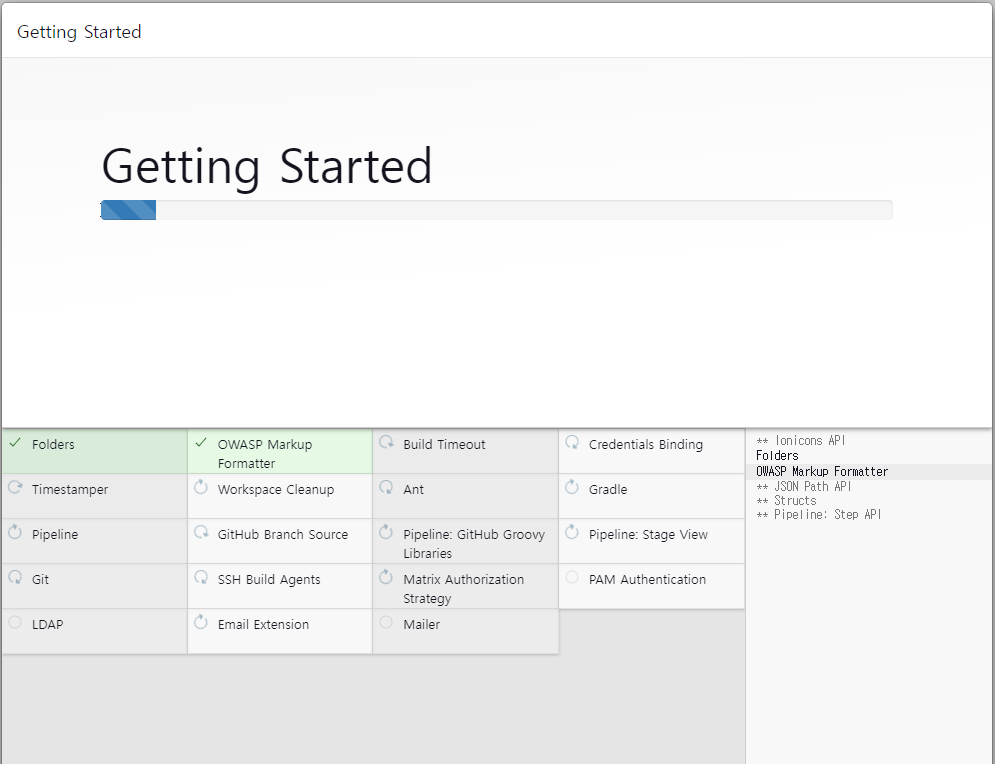Select the OWASP Markup Formatter plugin label

(265, 454)
